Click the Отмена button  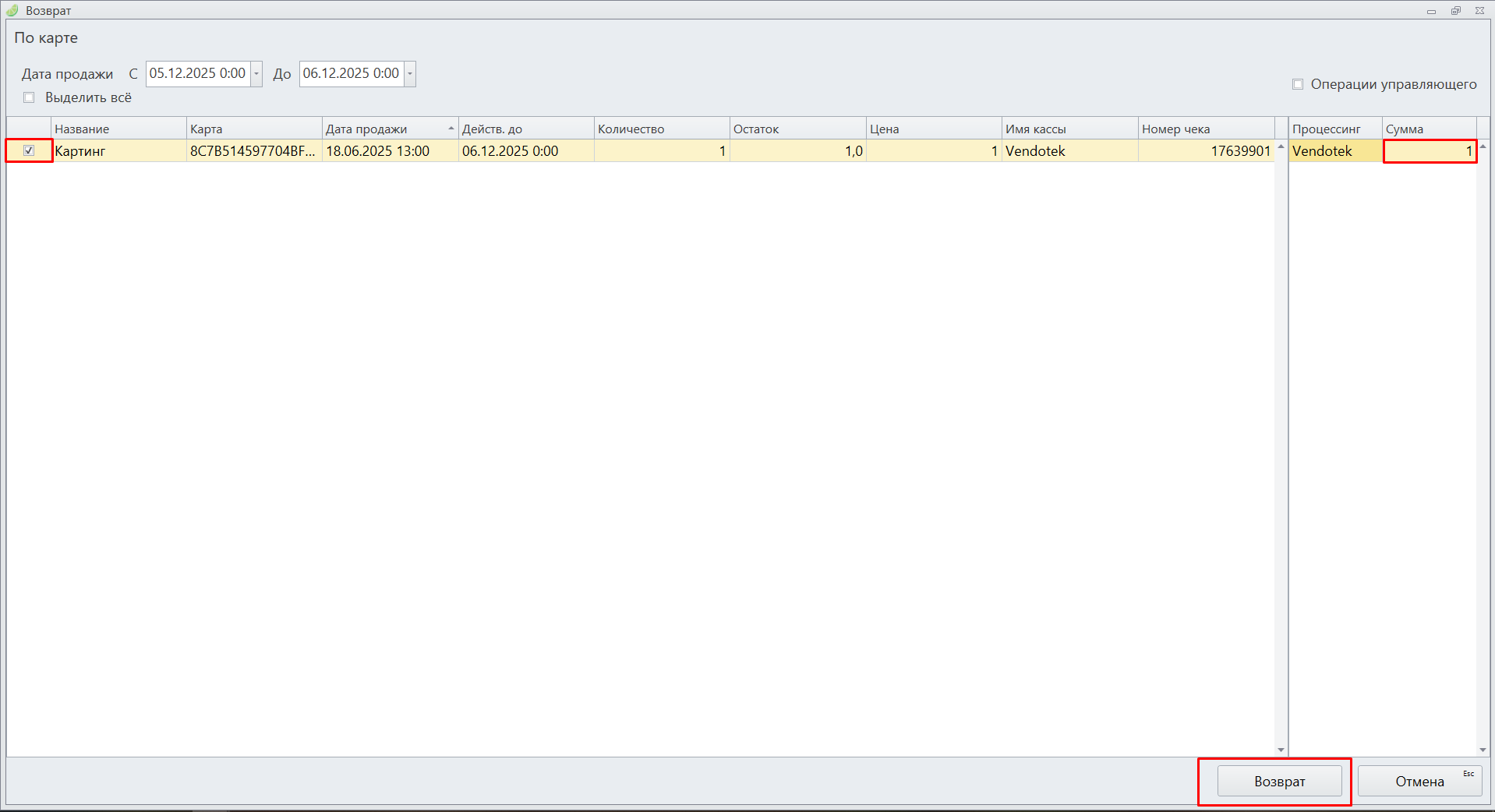point(1419,781)
